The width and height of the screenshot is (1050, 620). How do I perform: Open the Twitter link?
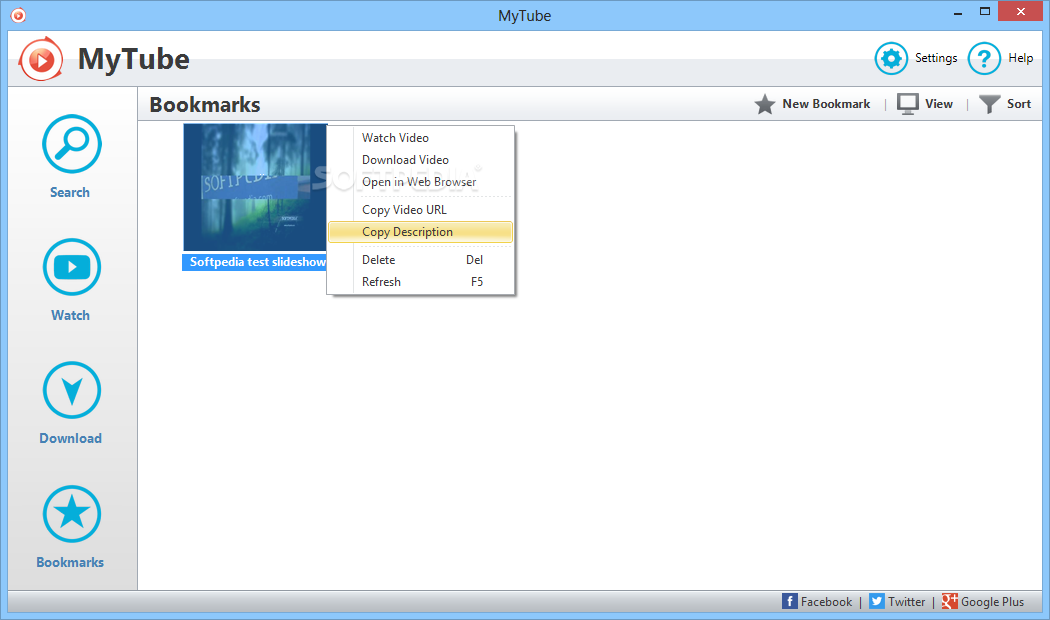click(x=907, y=602)
